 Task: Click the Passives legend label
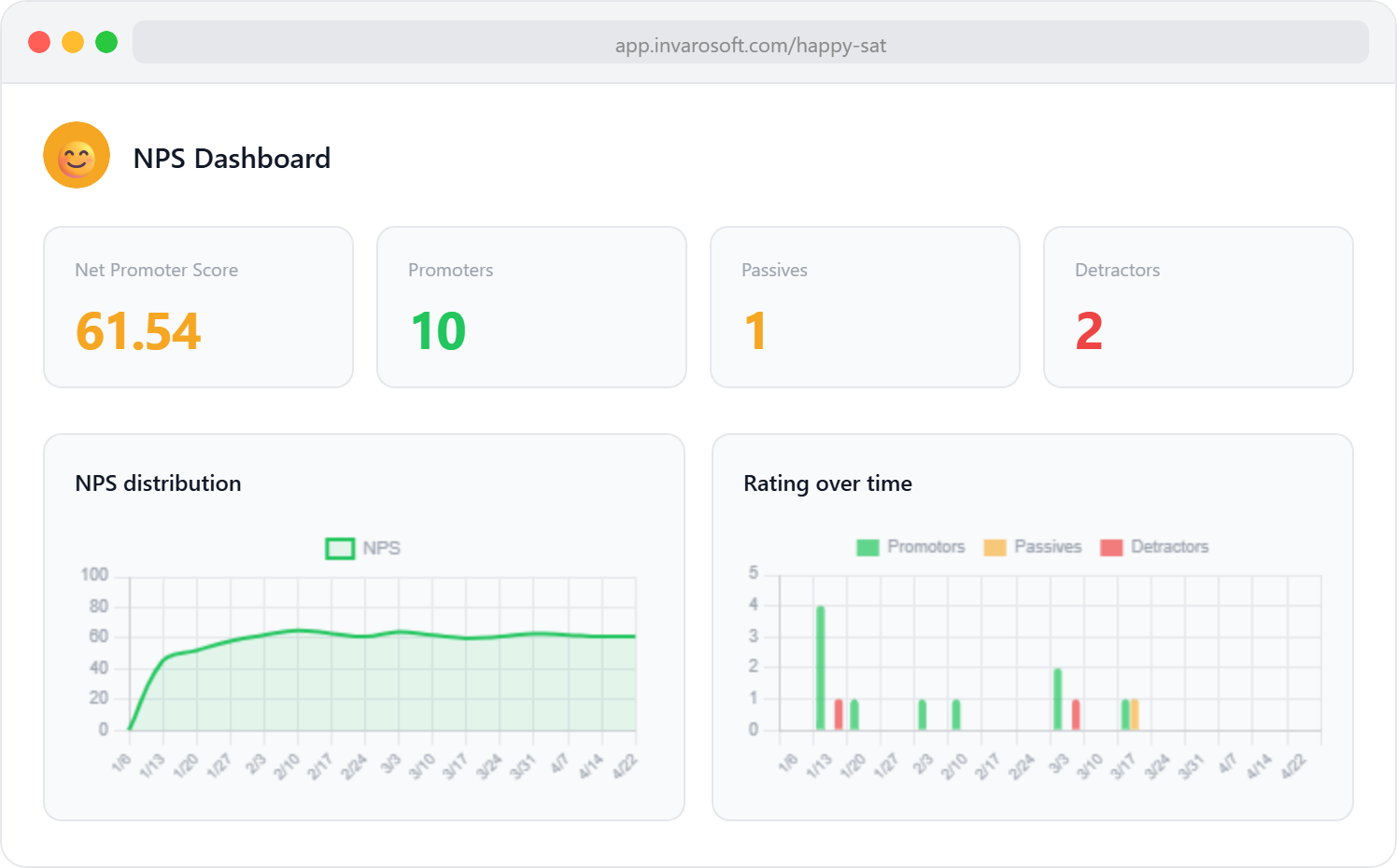coord(1048,547)
